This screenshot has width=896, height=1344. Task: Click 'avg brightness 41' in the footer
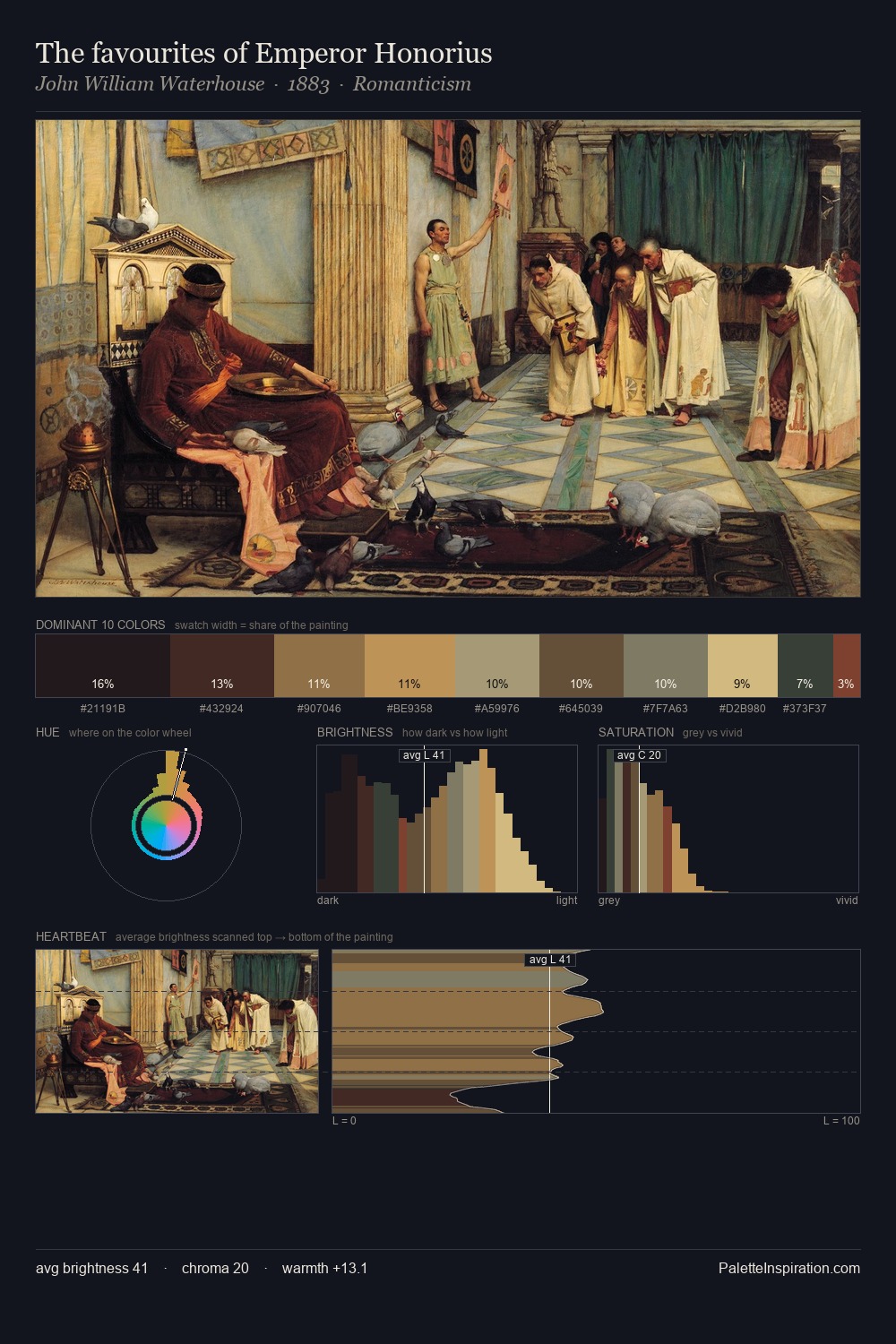91,1268
